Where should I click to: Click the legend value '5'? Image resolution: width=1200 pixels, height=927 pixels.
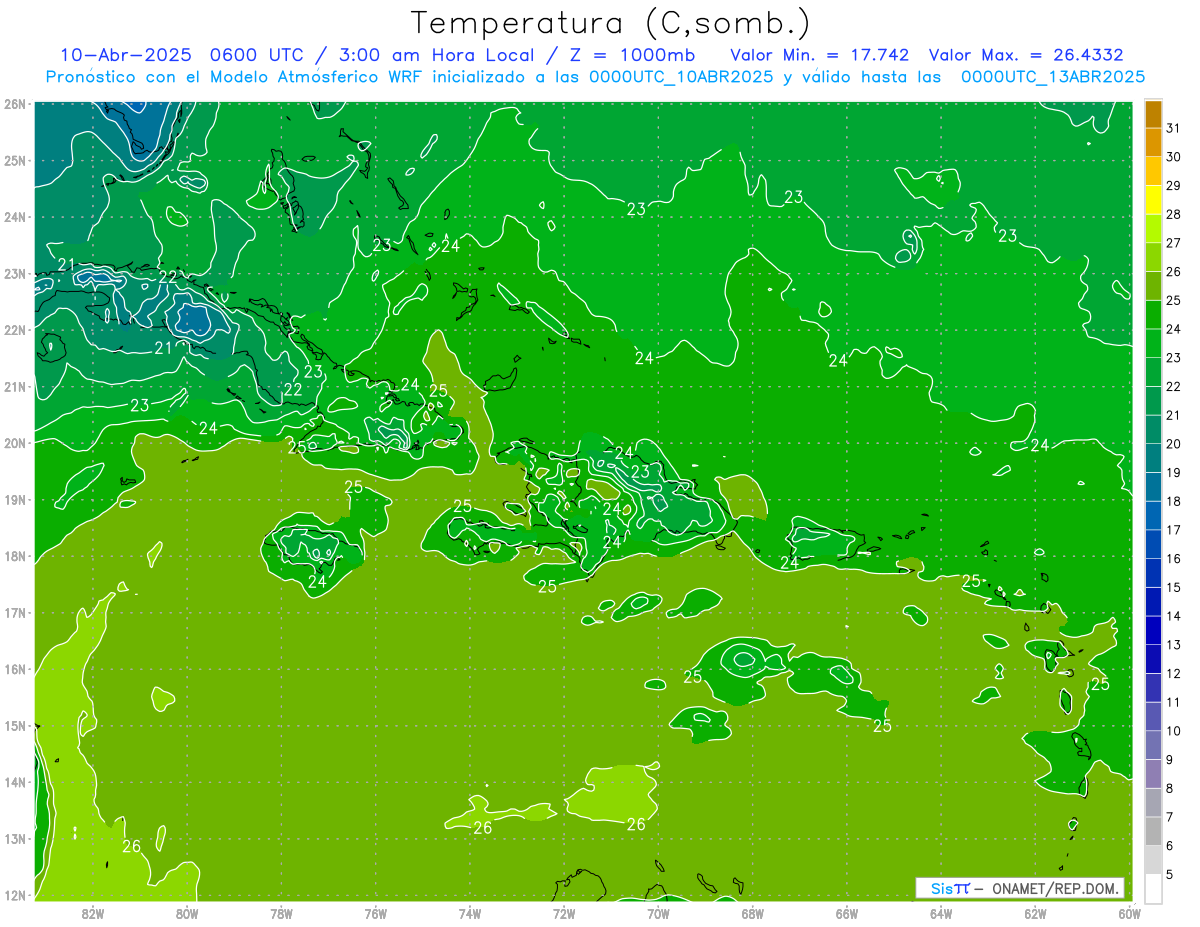pyautogui.click(x=1170, y=875)
